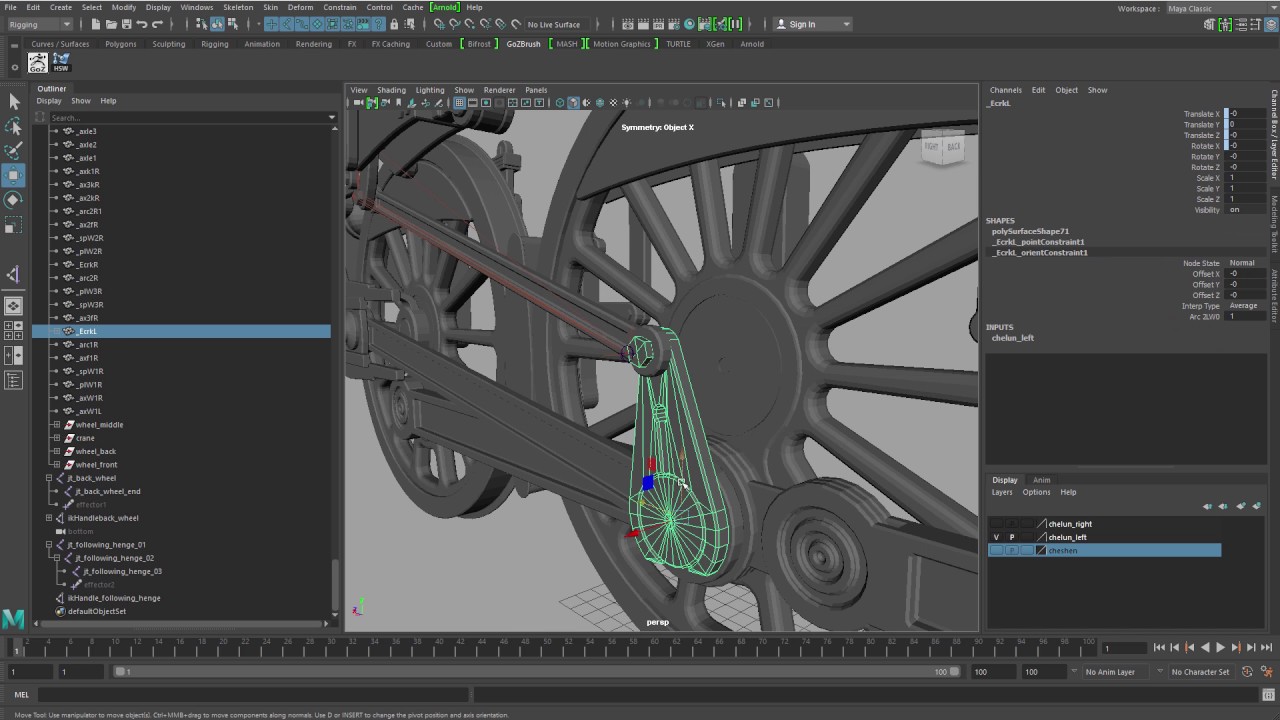The image size is (1280, 720).
Task: Click the HSW shelf icon
Action: [61, 63]
